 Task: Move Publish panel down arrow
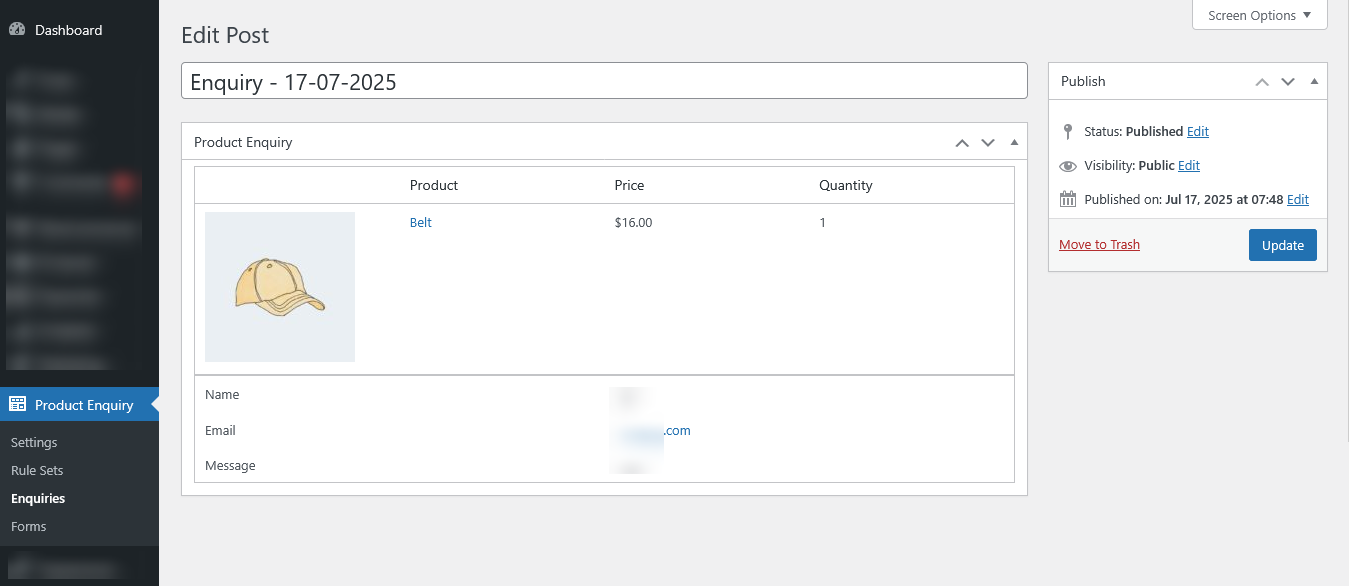[x=1288, y=82]
